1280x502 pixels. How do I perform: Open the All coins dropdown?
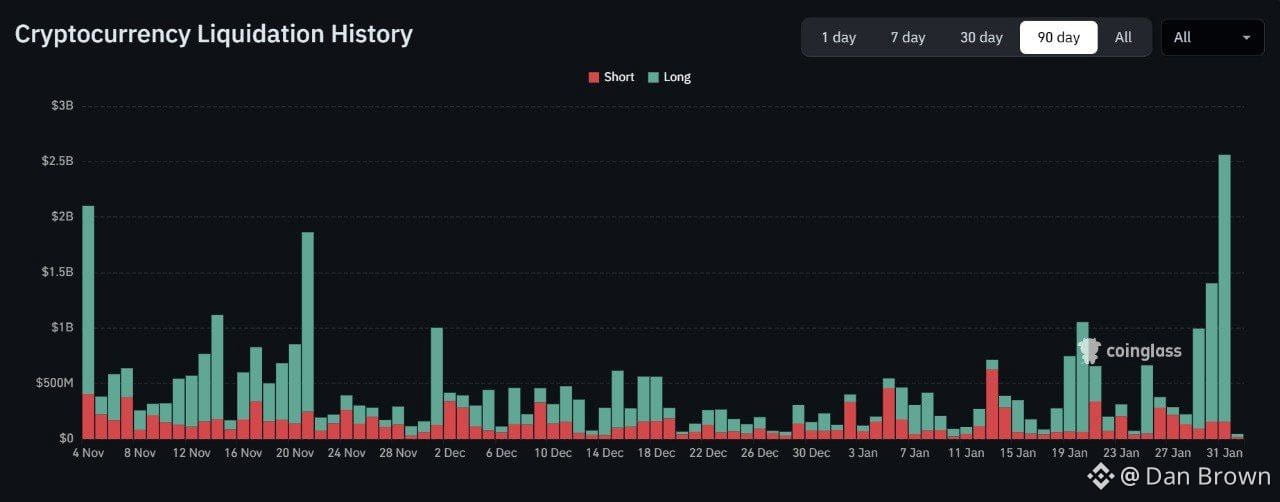[1212, 37]
